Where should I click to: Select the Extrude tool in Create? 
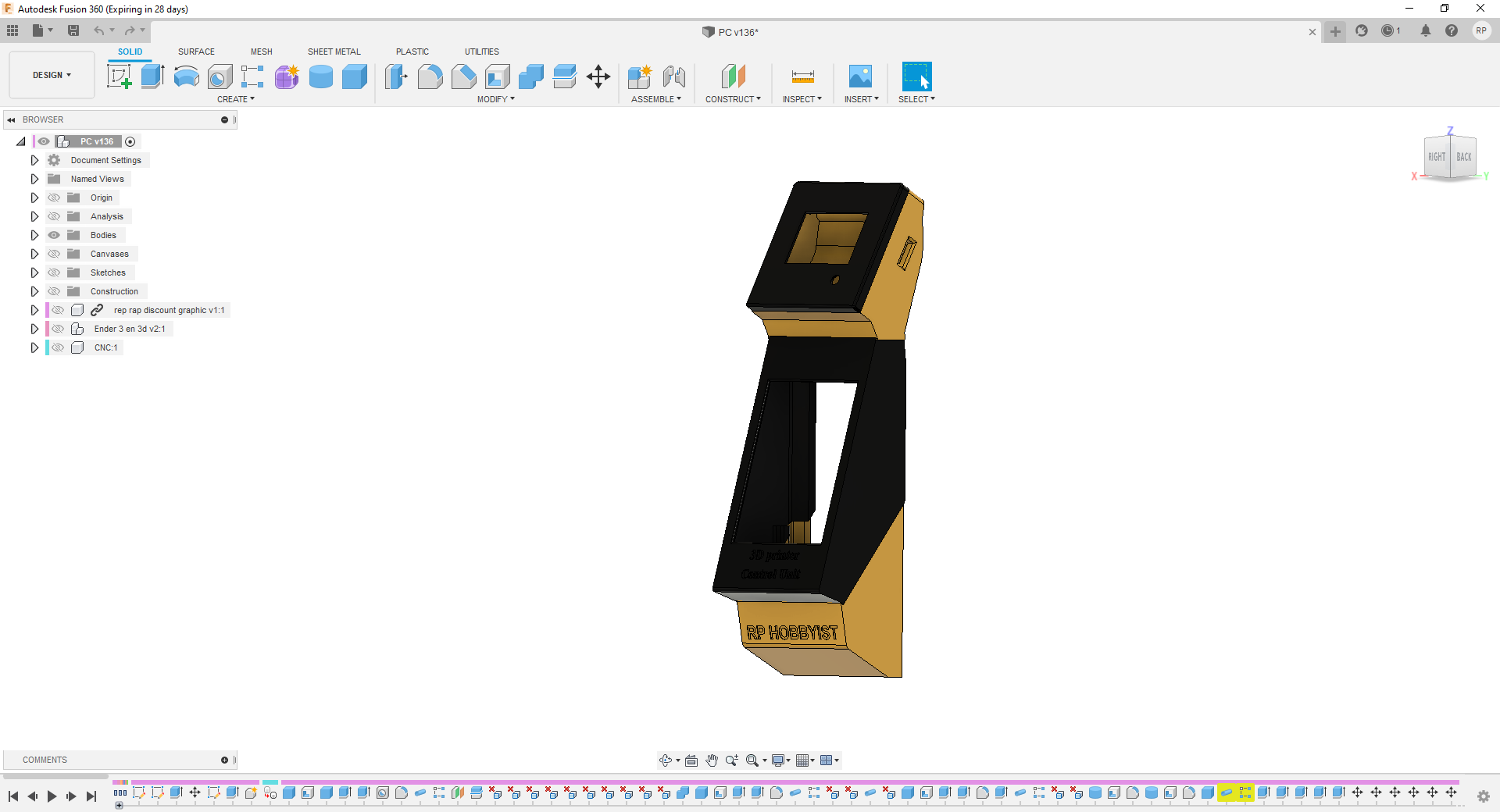[x=152, y=77]
